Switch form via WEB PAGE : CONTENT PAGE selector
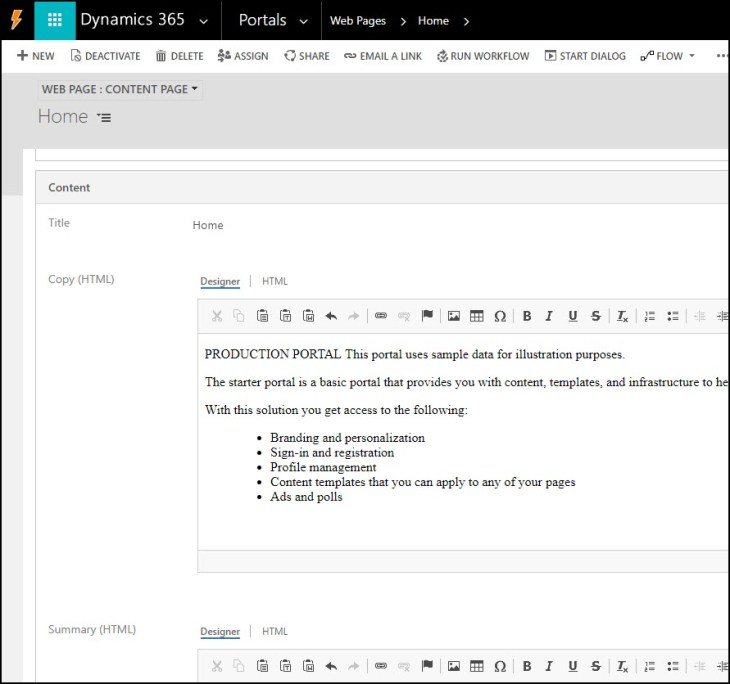This screenshot has width=730, height=684. [x=120, y=89]
